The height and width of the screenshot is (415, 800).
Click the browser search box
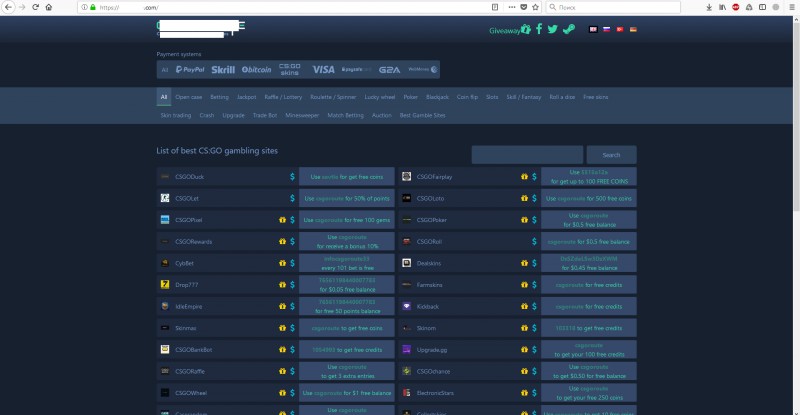tap(613, 7)
